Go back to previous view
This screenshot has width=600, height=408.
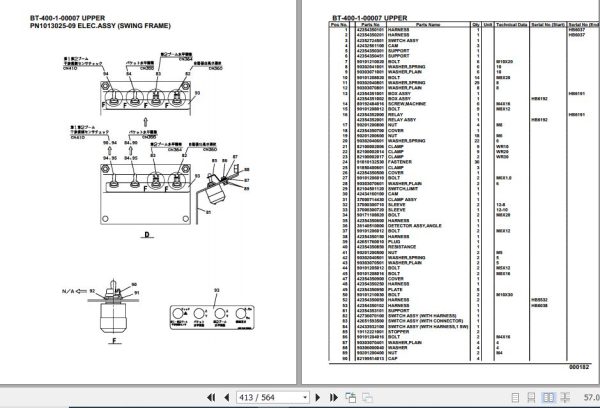pos(351,398)
